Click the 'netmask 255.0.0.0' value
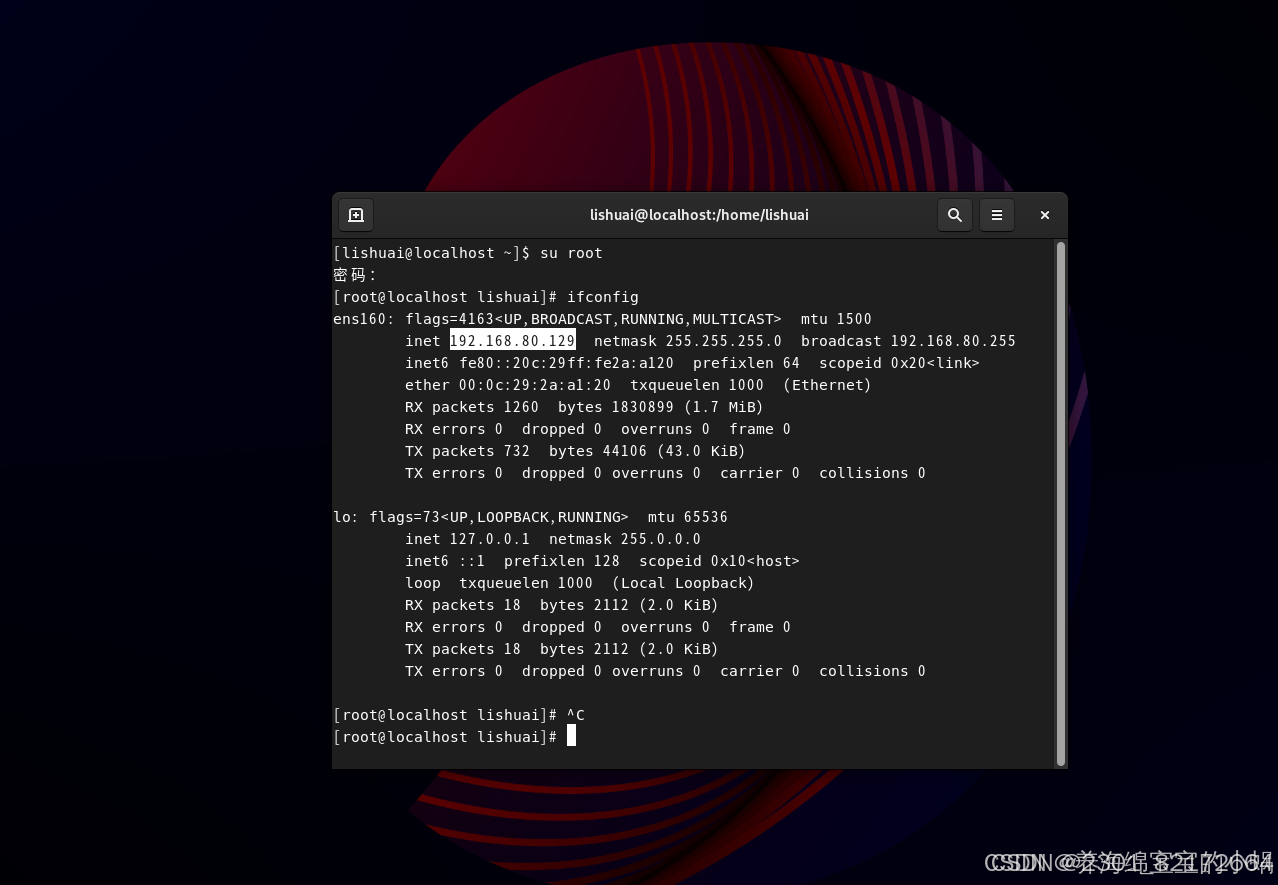Viewport: 1278px width, 885px height. (x=625, y=539)
